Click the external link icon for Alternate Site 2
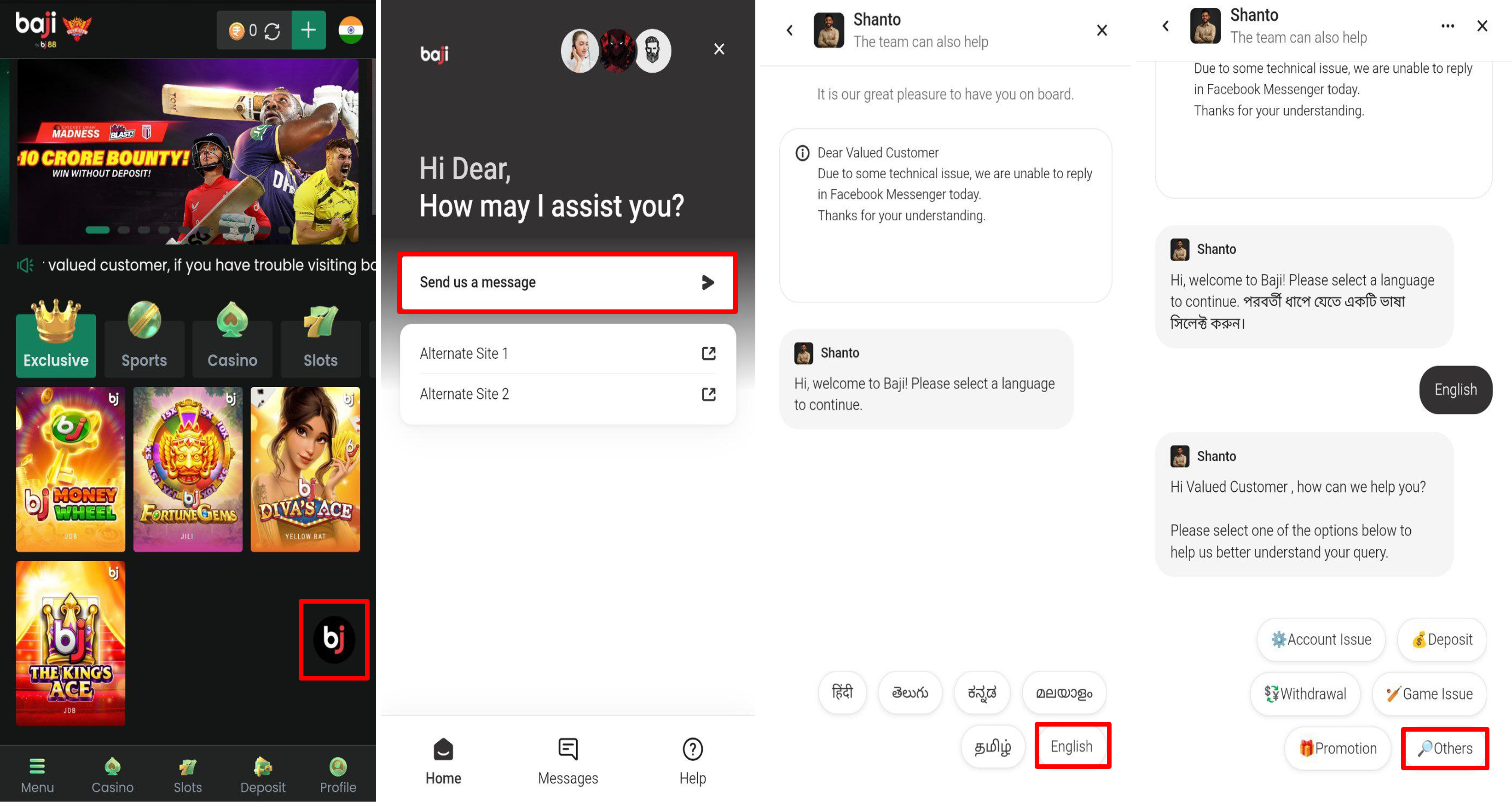This screenshot has height=803, width=1512. [708, 394]
